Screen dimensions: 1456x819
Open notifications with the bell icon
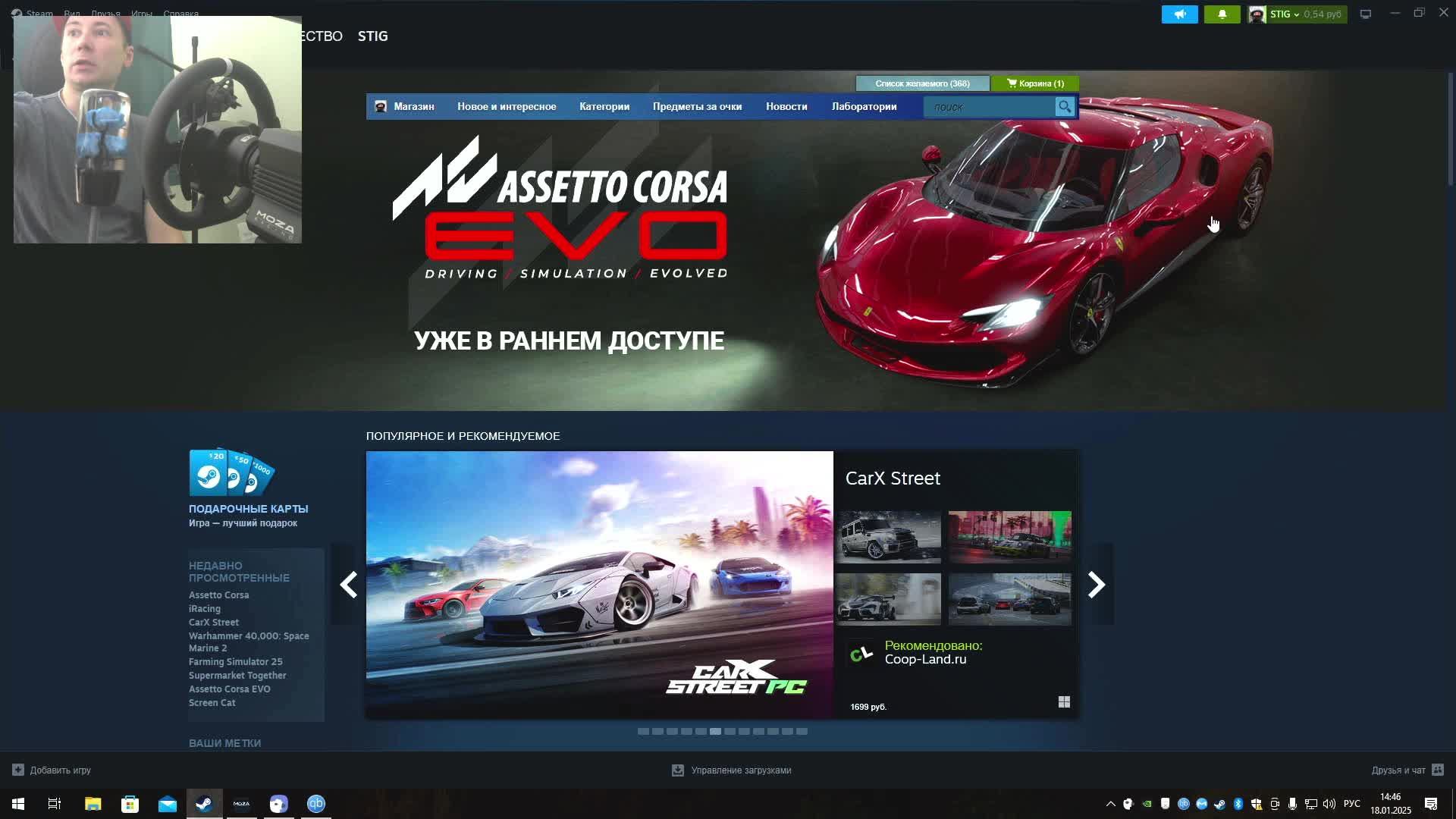coord(1222,14)
